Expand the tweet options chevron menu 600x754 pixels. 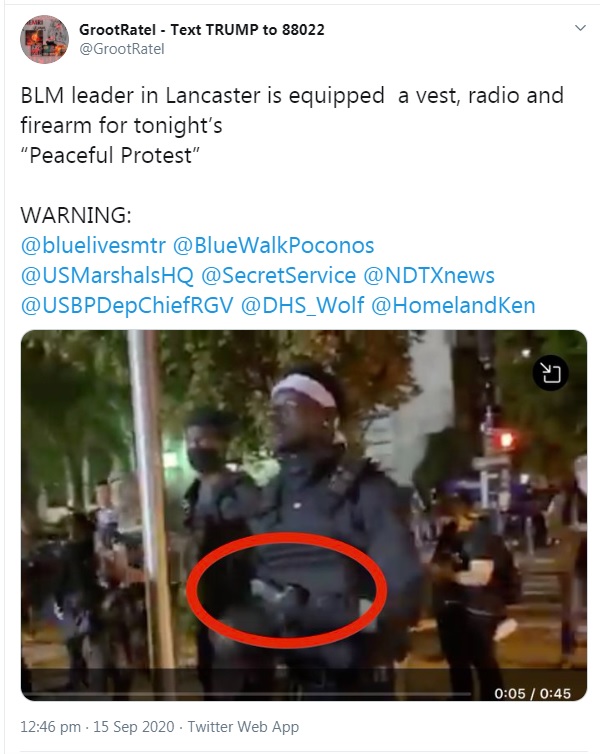pyautogui.click(x=580, y=28)
